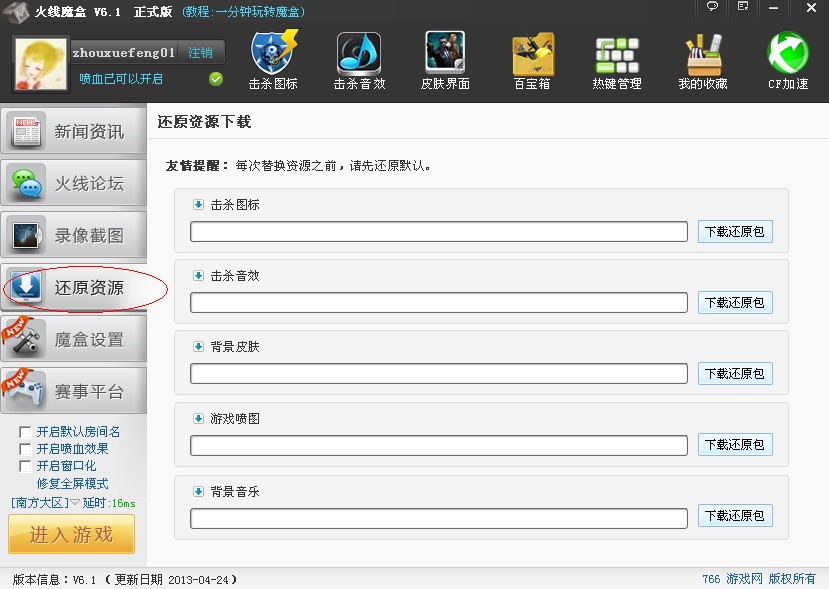Click the download arrow icon beside 击杀音效
Viewport: 829px width, 589px height.
198,275
